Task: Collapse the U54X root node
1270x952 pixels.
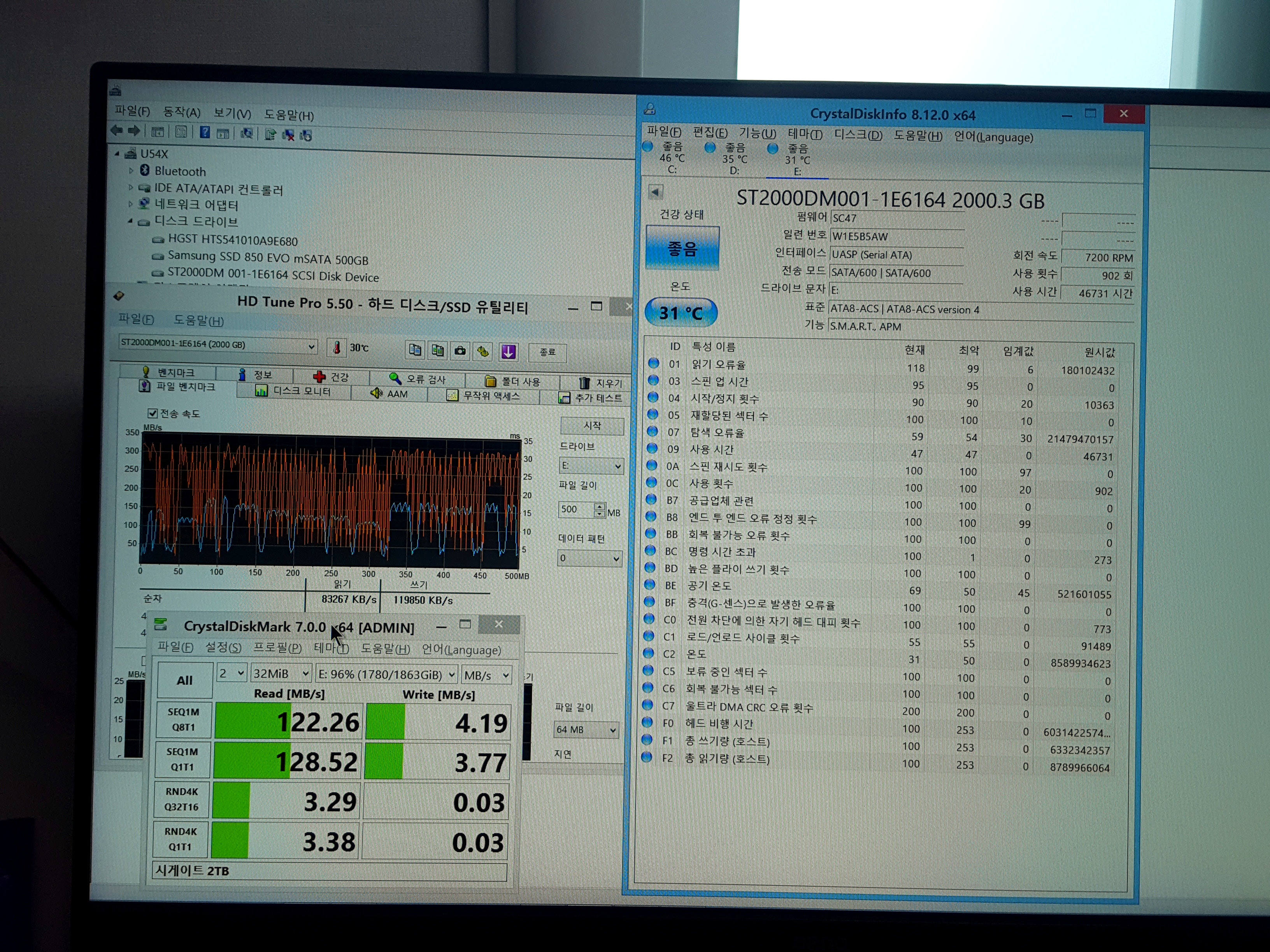Action: coord(117,153)
